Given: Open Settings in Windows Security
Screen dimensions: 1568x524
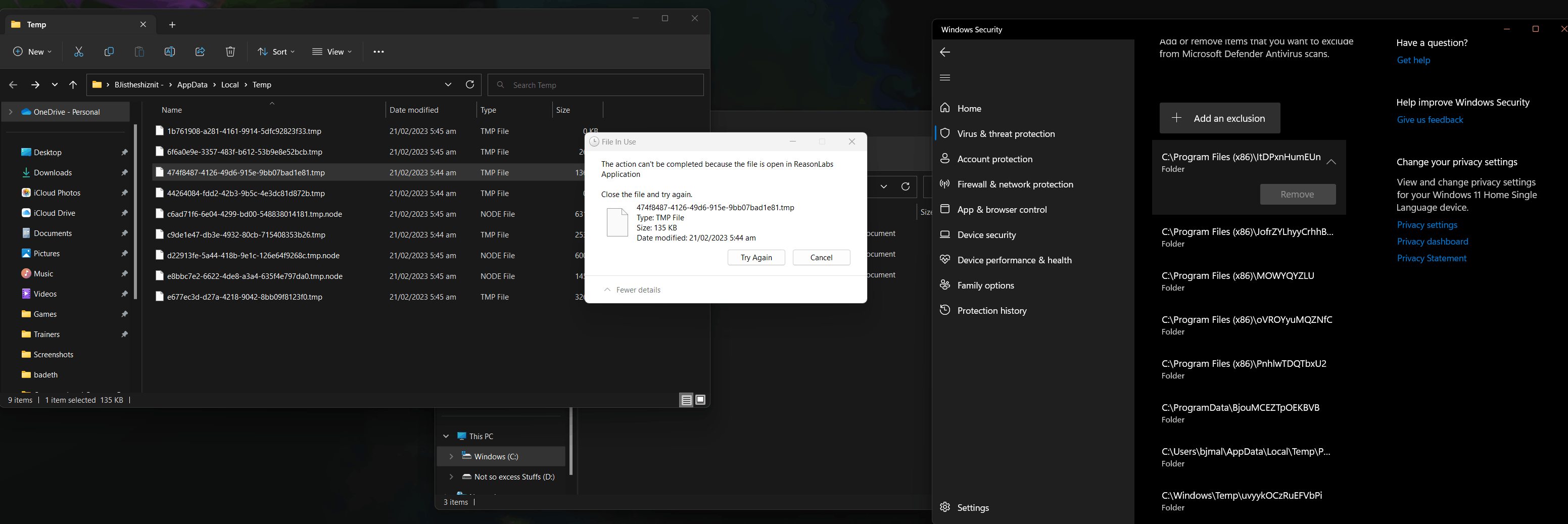Looking at the screenshot, I should coord(973,507).
